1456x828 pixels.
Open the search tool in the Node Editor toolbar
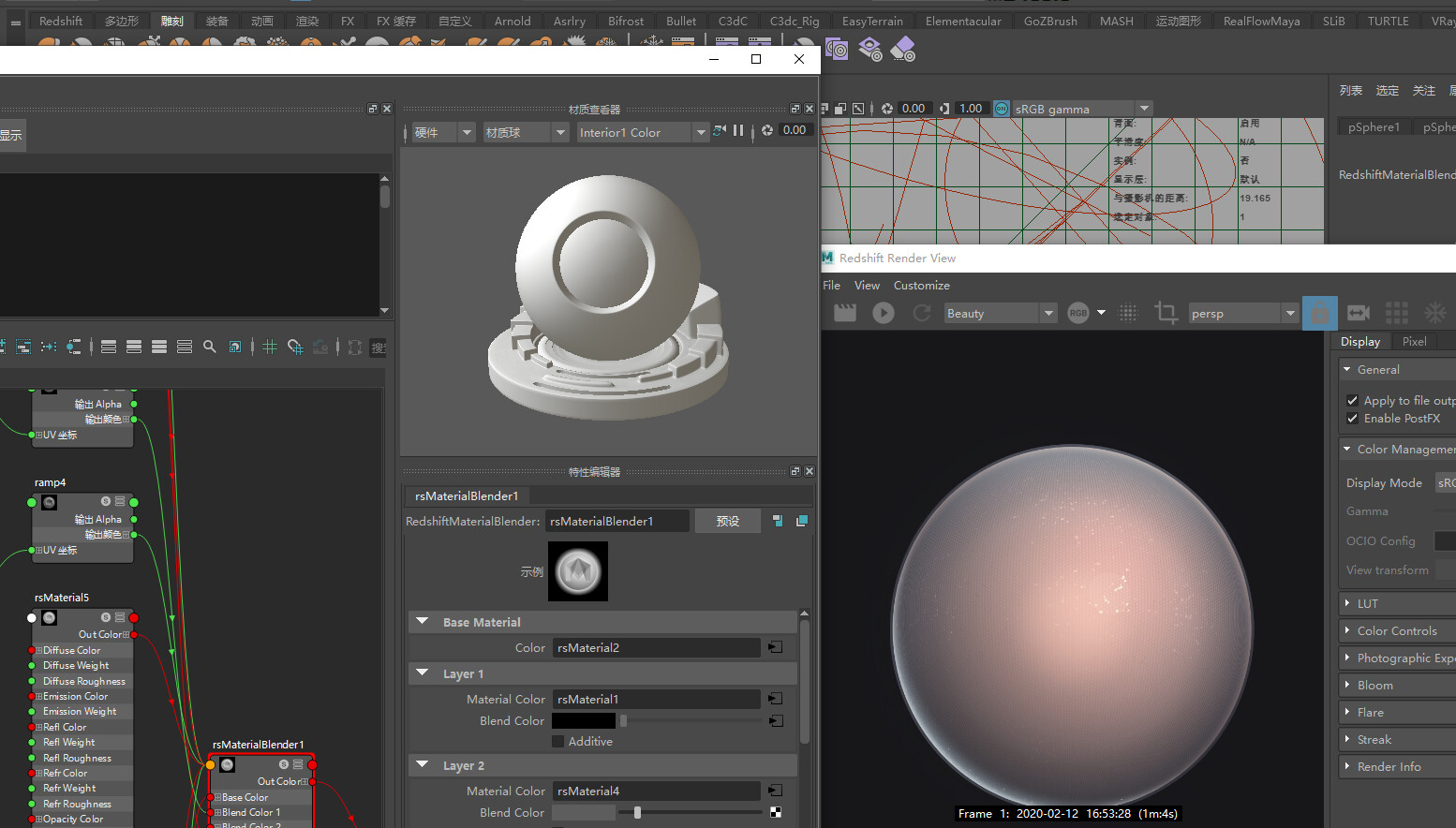coord(209,347)
